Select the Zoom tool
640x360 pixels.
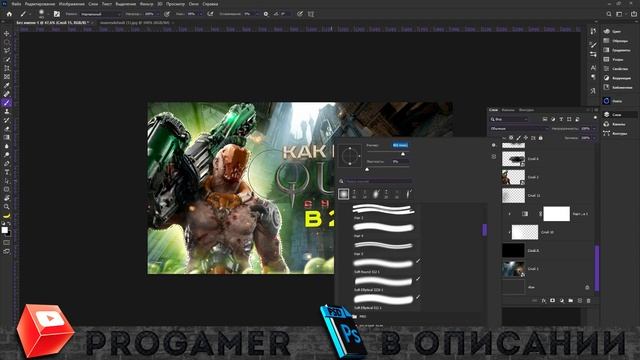click(7, 207)
